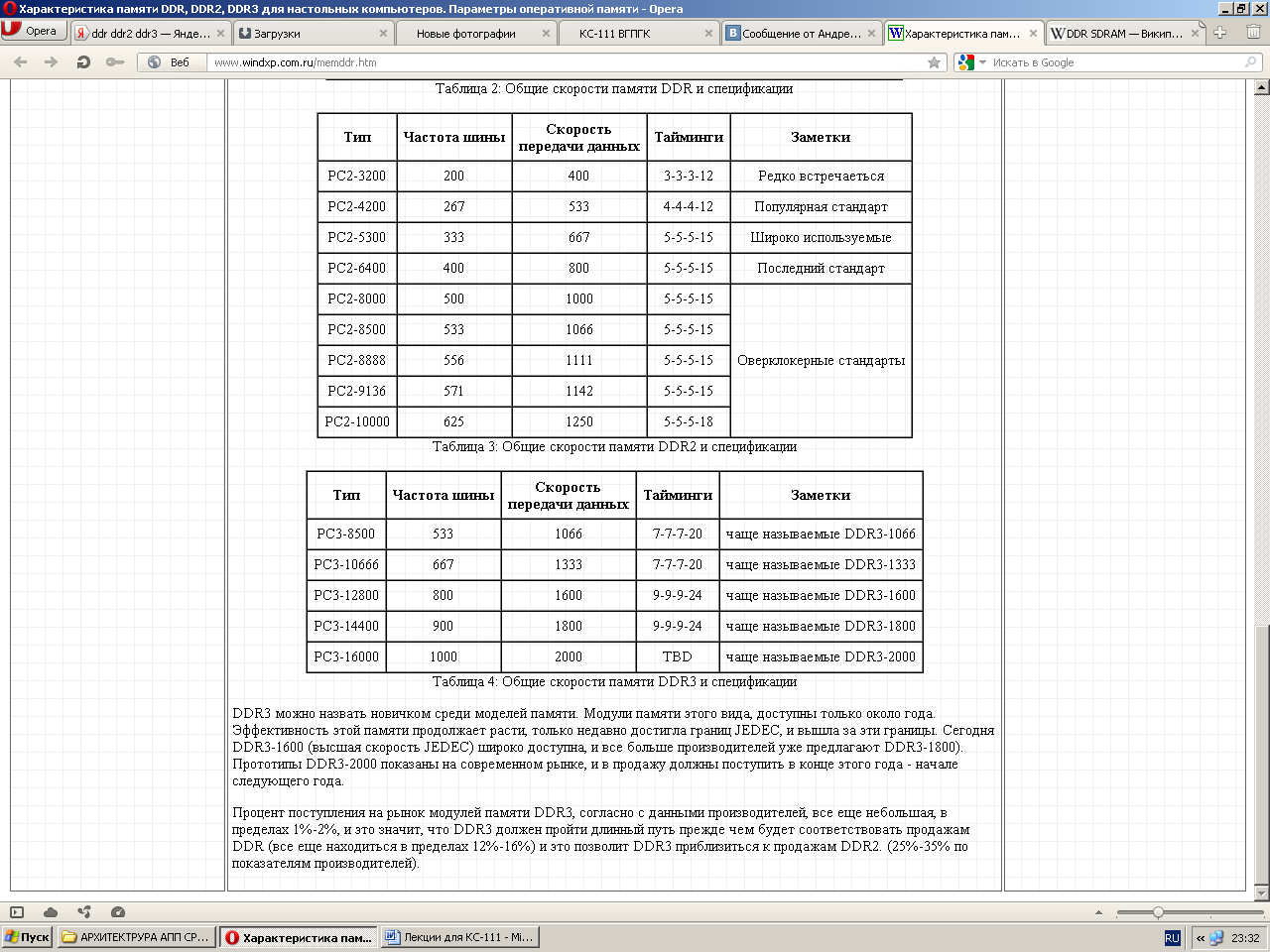Screen dimensions: 1270x952
Task: Close the Новые фотографии tab
Action: tap(546, 33)
